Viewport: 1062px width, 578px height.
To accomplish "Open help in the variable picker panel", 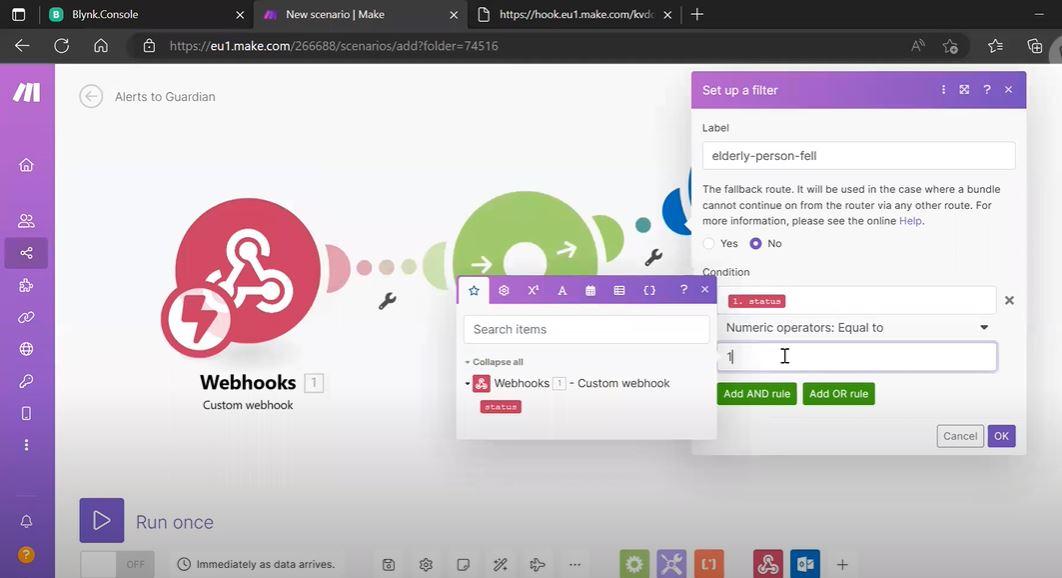I will tap(683, 289).
